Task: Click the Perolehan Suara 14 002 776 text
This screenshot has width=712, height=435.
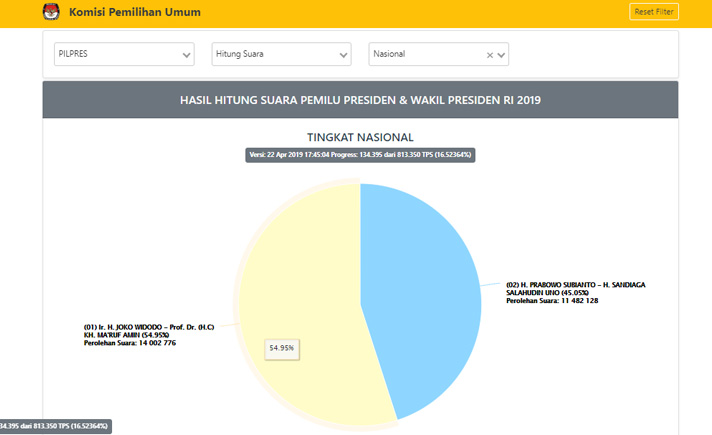Action: click(130, 343)
